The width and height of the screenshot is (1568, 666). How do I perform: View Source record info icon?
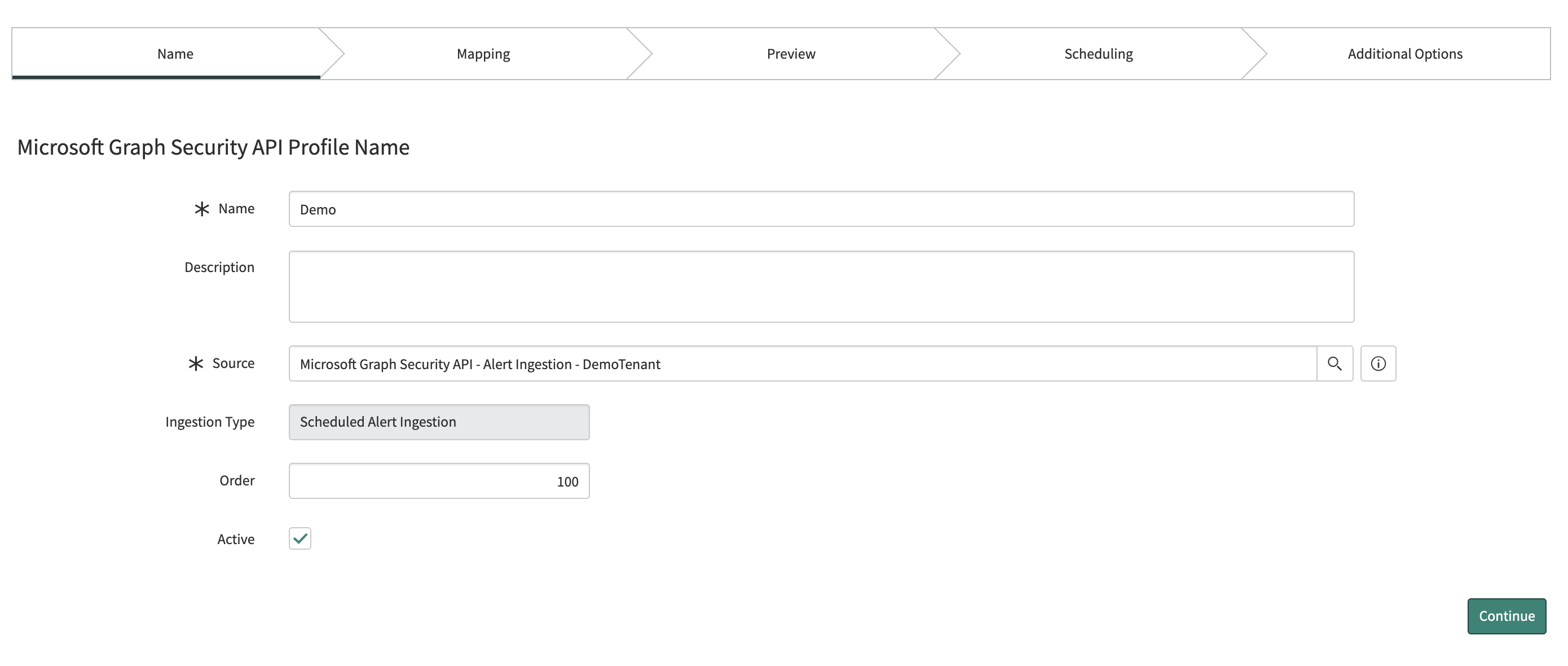tap(1378, 364)
